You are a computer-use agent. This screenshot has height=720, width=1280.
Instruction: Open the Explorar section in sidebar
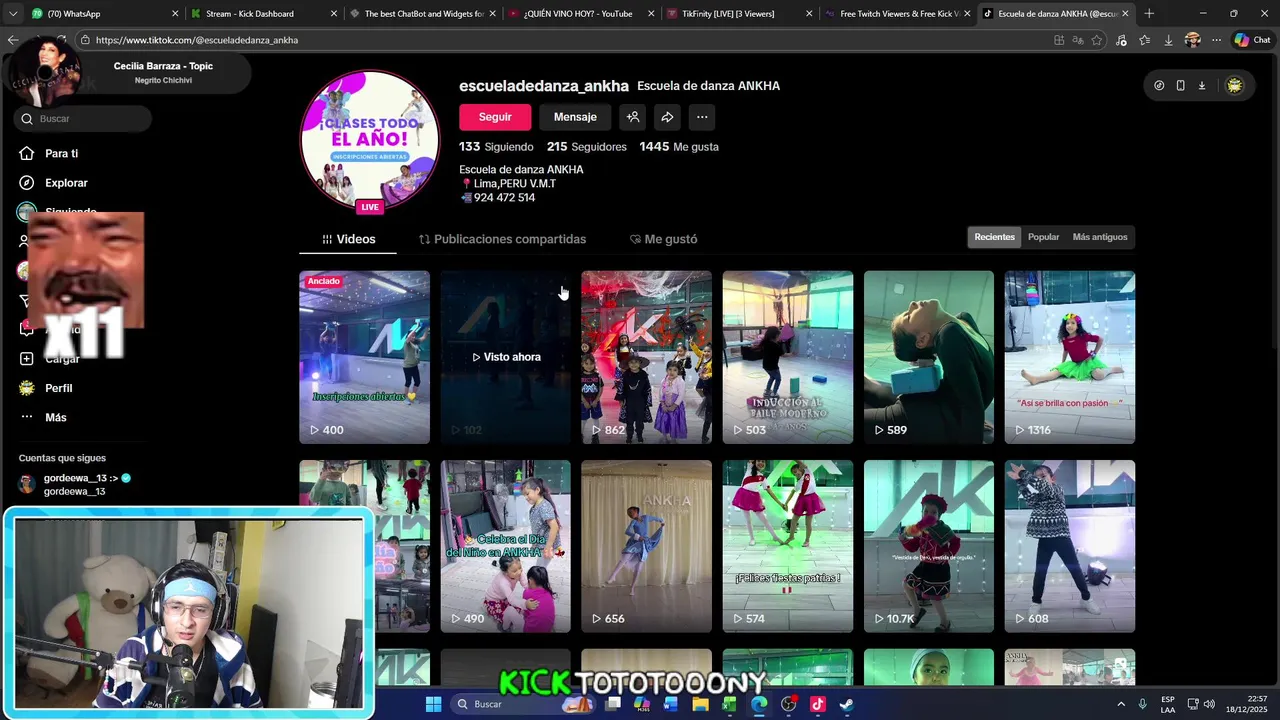[53, 183]
